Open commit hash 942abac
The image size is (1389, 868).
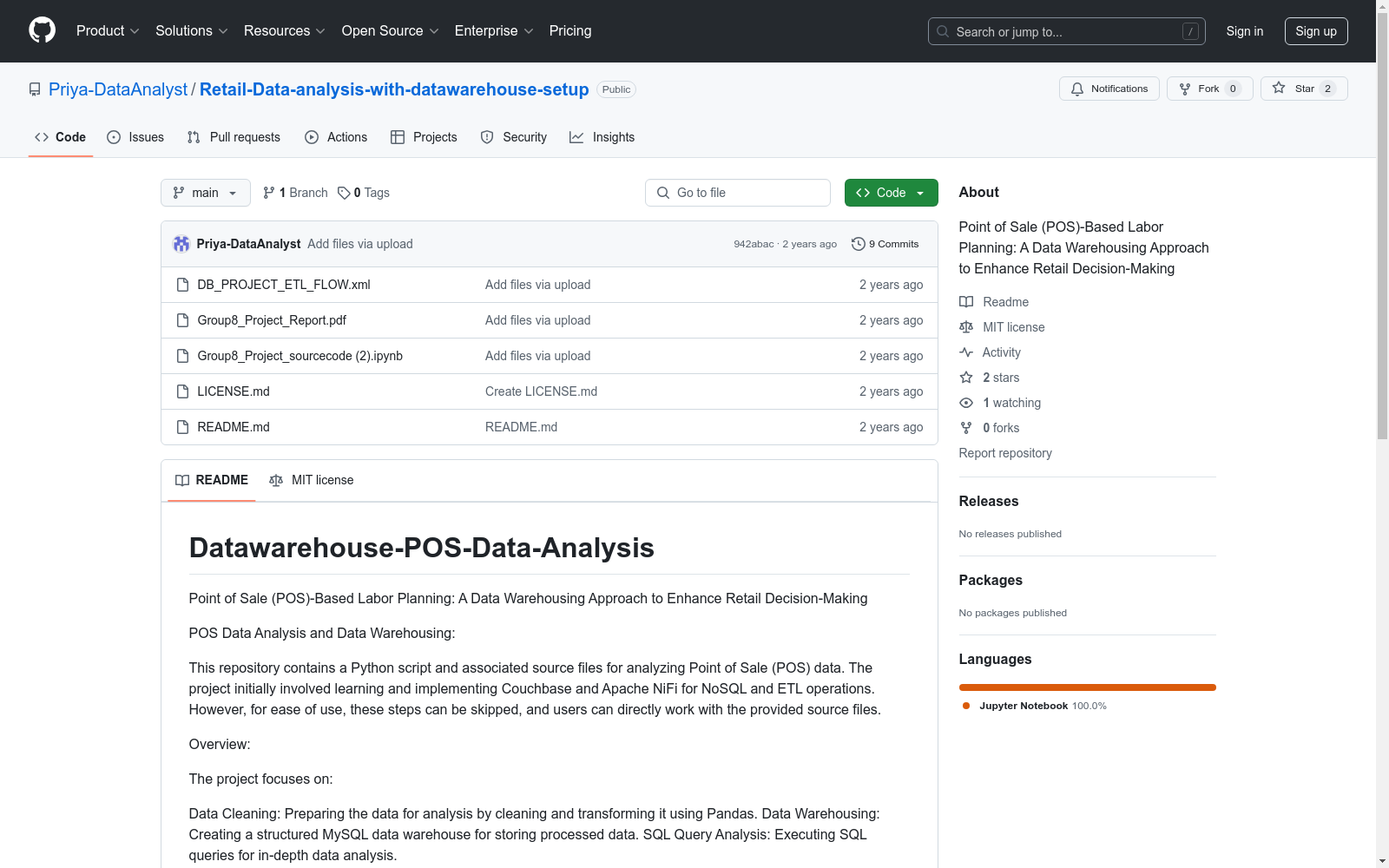754,244
